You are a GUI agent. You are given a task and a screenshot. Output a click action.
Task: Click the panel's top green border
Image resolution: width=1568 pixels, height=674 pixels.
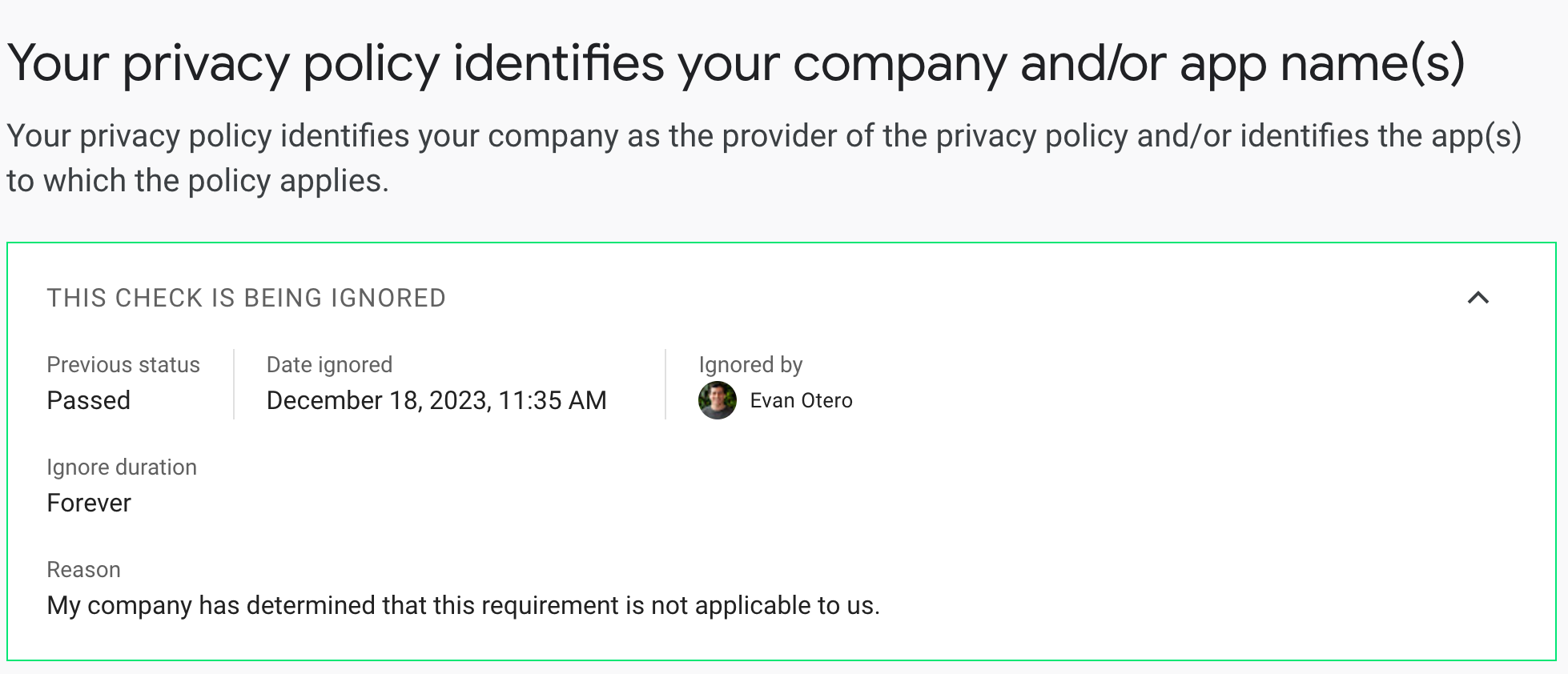[781, 243]
